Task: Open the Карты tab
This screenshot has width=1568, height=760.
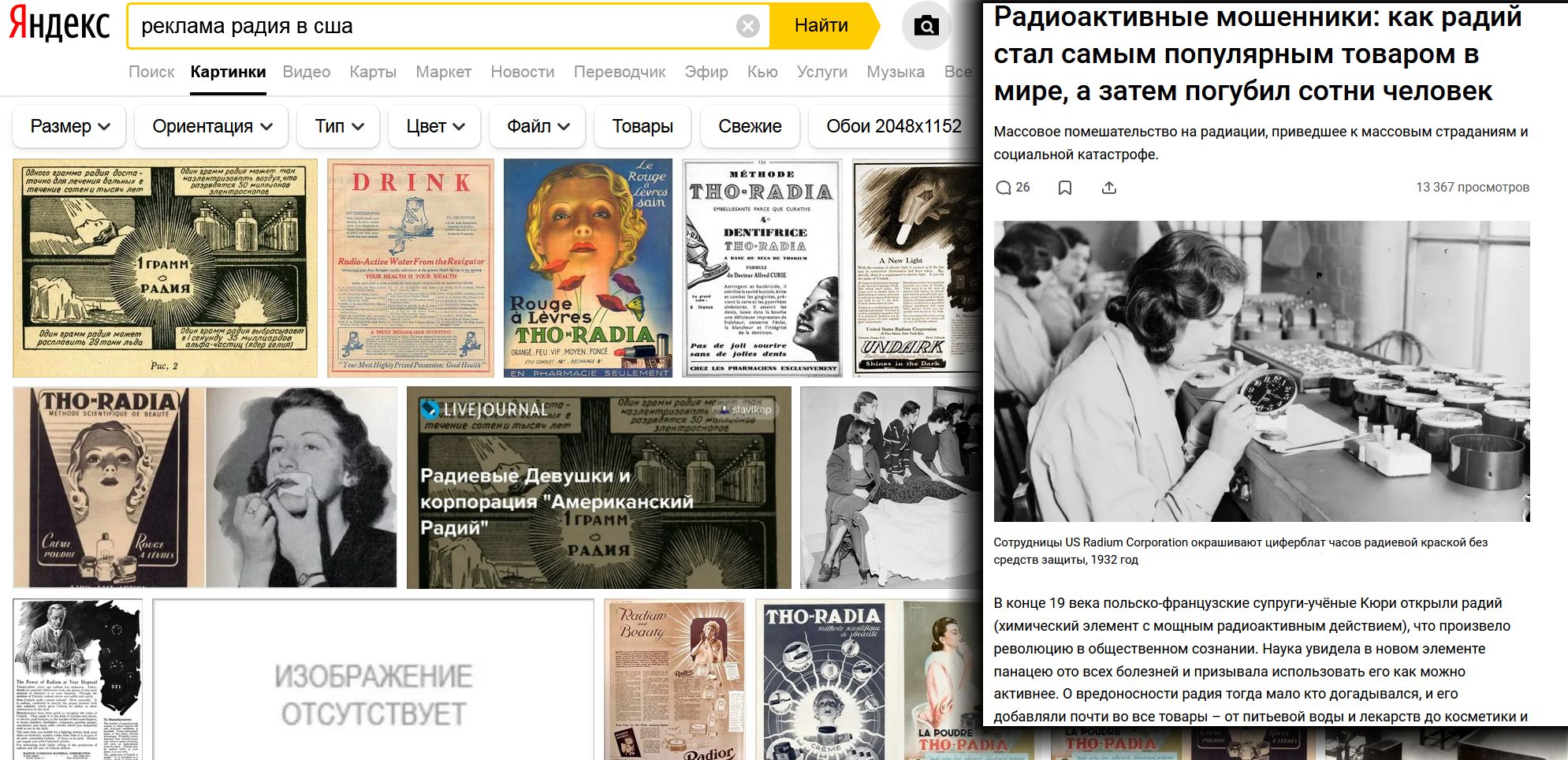Action: click(x=373, y=72)
